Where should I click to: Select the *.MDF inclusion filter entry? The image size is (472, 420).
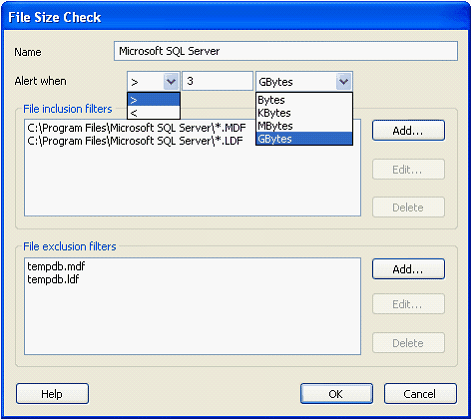coord(137,128)
